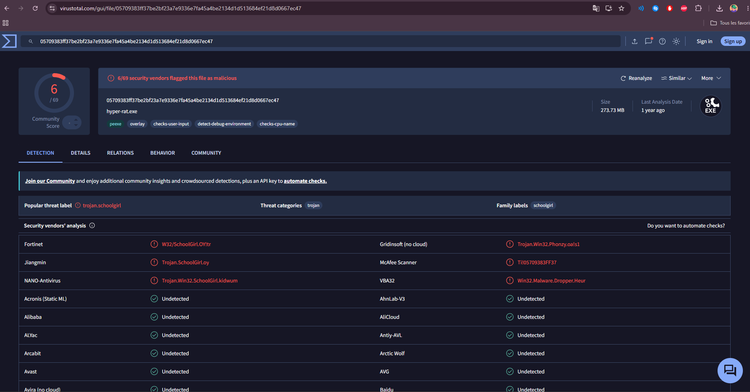Click the detect-debug-environment tag

tap(224, 124)
